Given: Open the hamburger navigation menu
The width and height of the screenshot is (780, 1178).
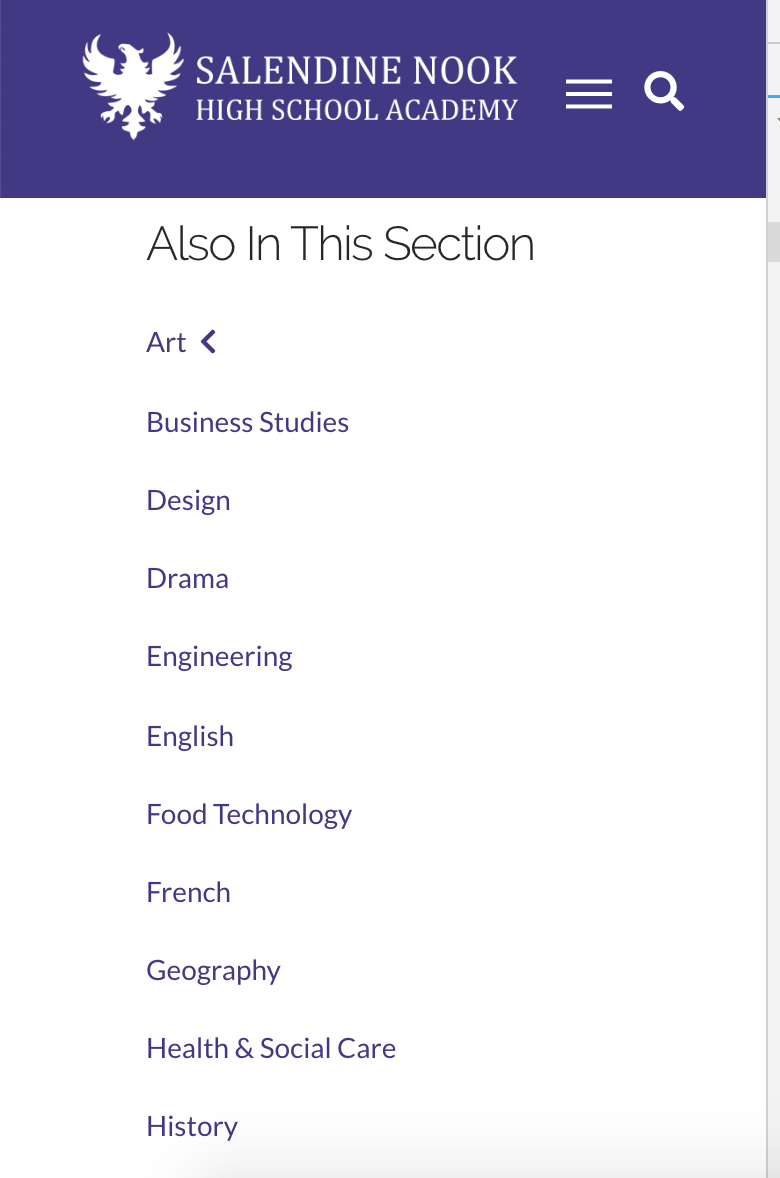Looking at the screenshot, I should (588, 93).
